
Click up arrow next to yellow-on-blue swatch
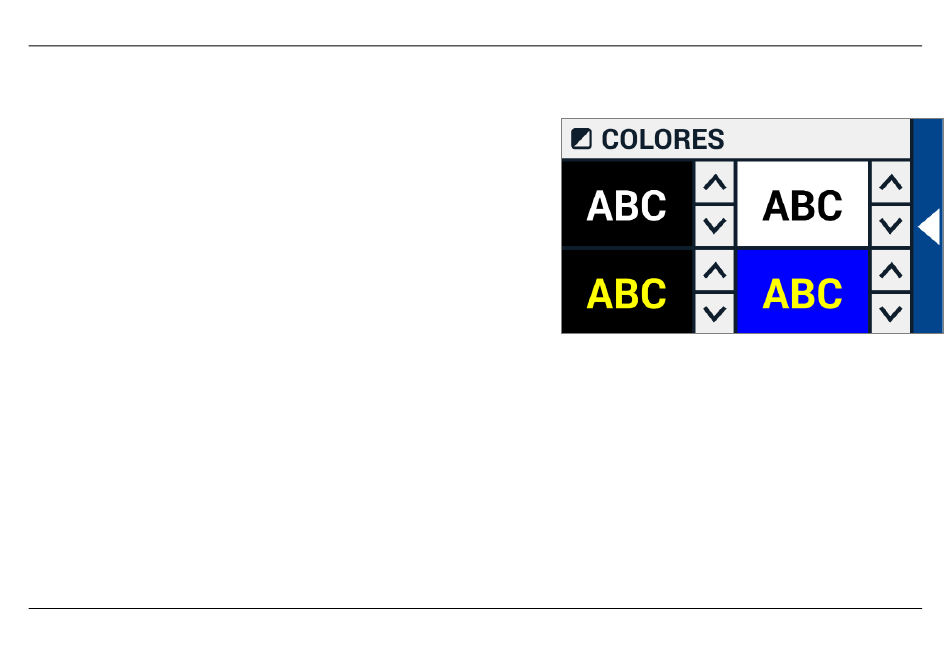point(891,270)
